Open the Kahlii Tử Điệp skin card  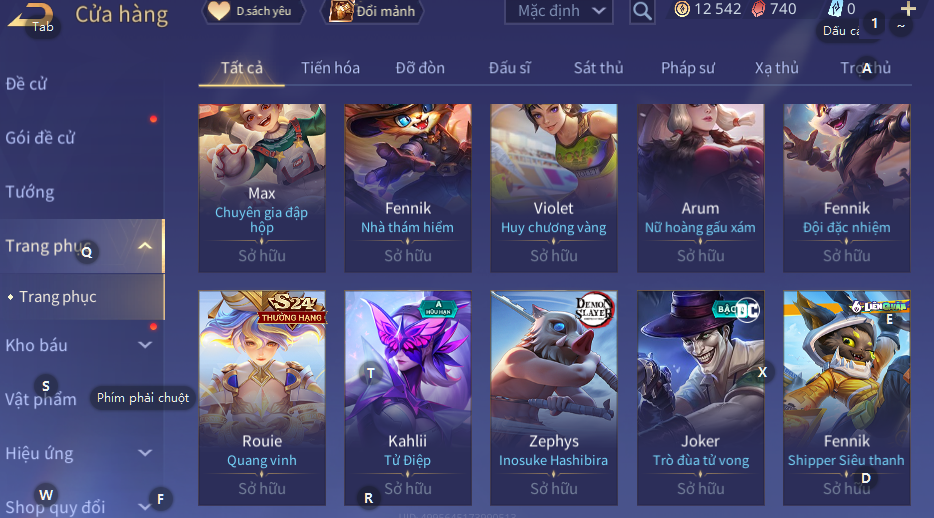click(x=407, y=398)
